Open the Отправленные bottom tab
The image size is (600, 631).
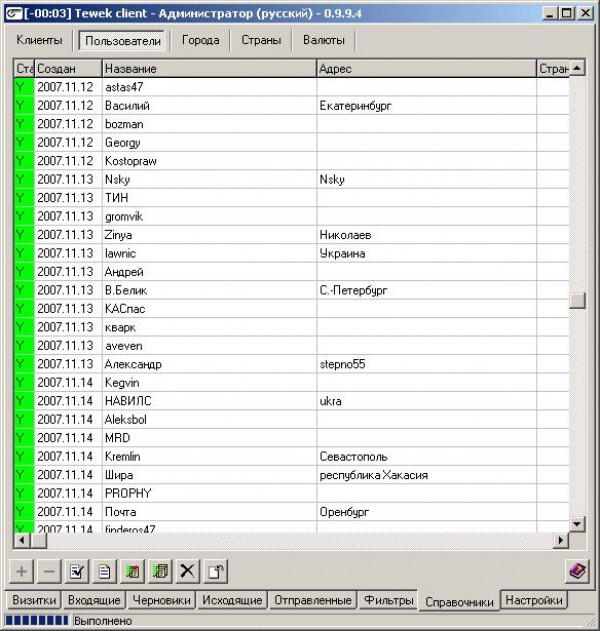(x=313, y=600)
